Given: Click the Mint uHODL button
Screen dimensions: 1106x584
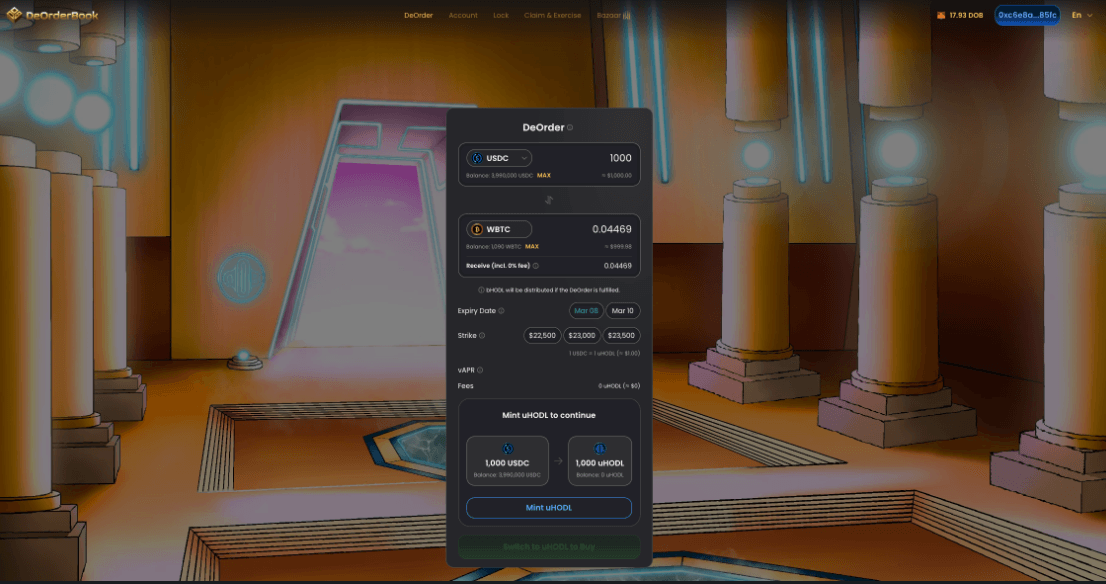Looking at the screenshot, I should click(x=549, y=508).
